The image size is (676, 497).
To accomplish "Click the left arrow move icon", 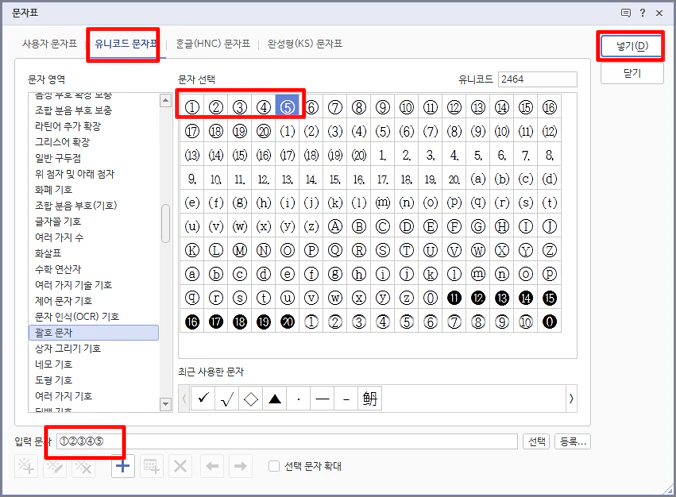I will point(212,466).
